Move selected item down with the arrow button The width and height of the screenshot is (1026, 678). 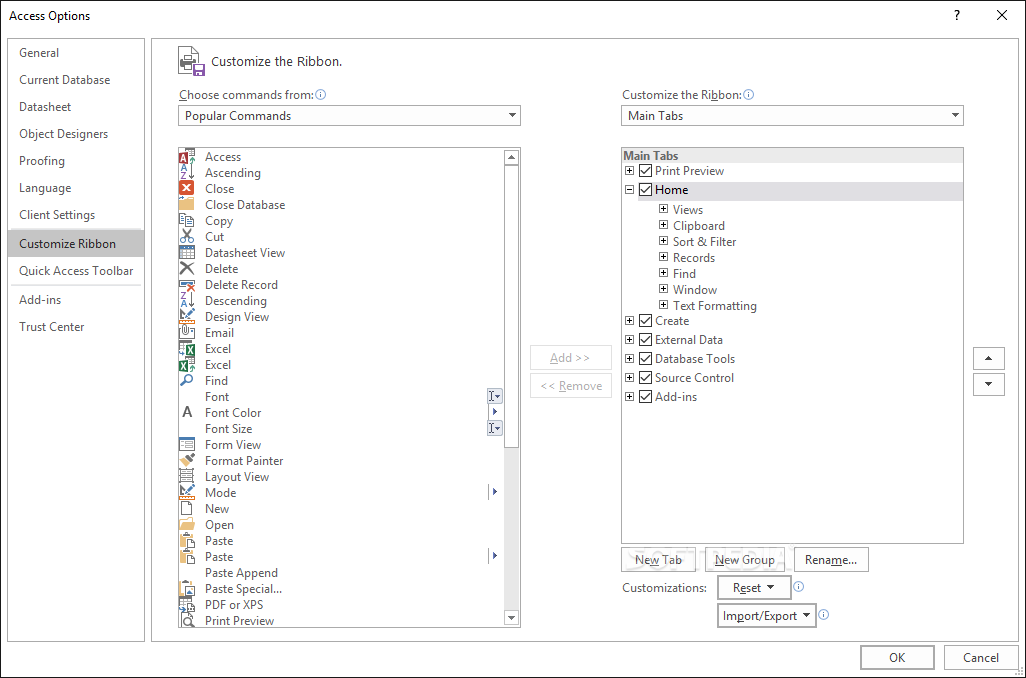click(989, 384)
